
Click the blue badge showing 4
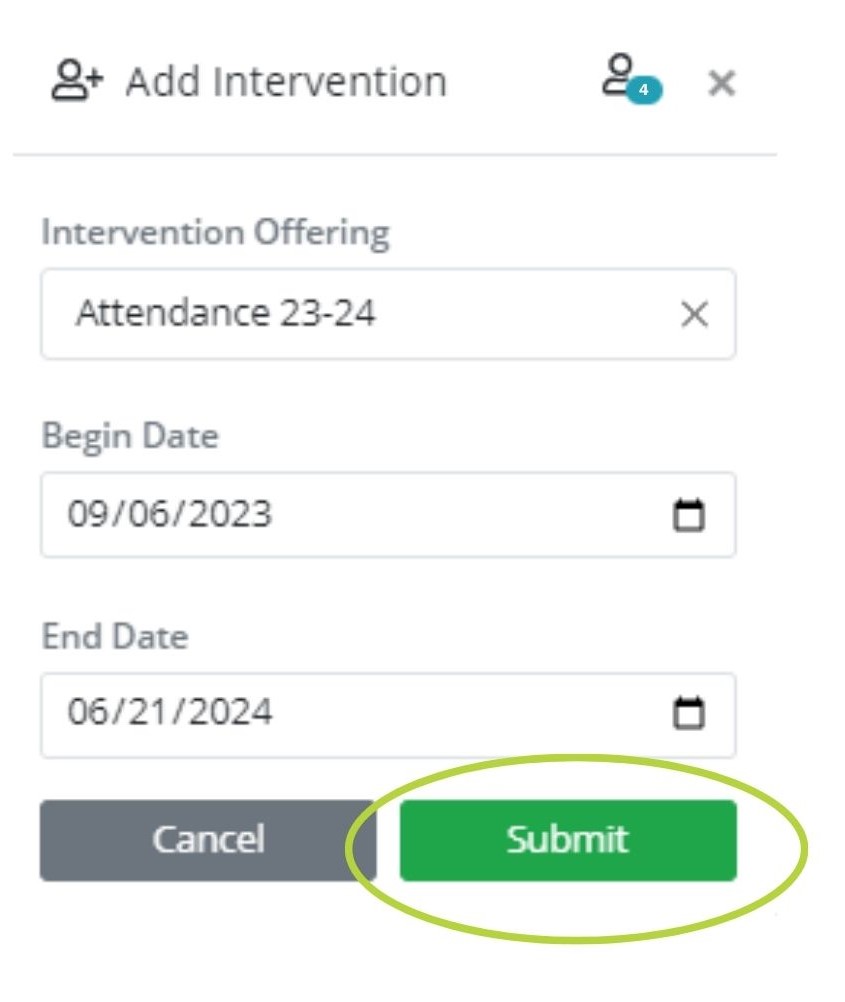pyautogui.click(x=645, y=90)
